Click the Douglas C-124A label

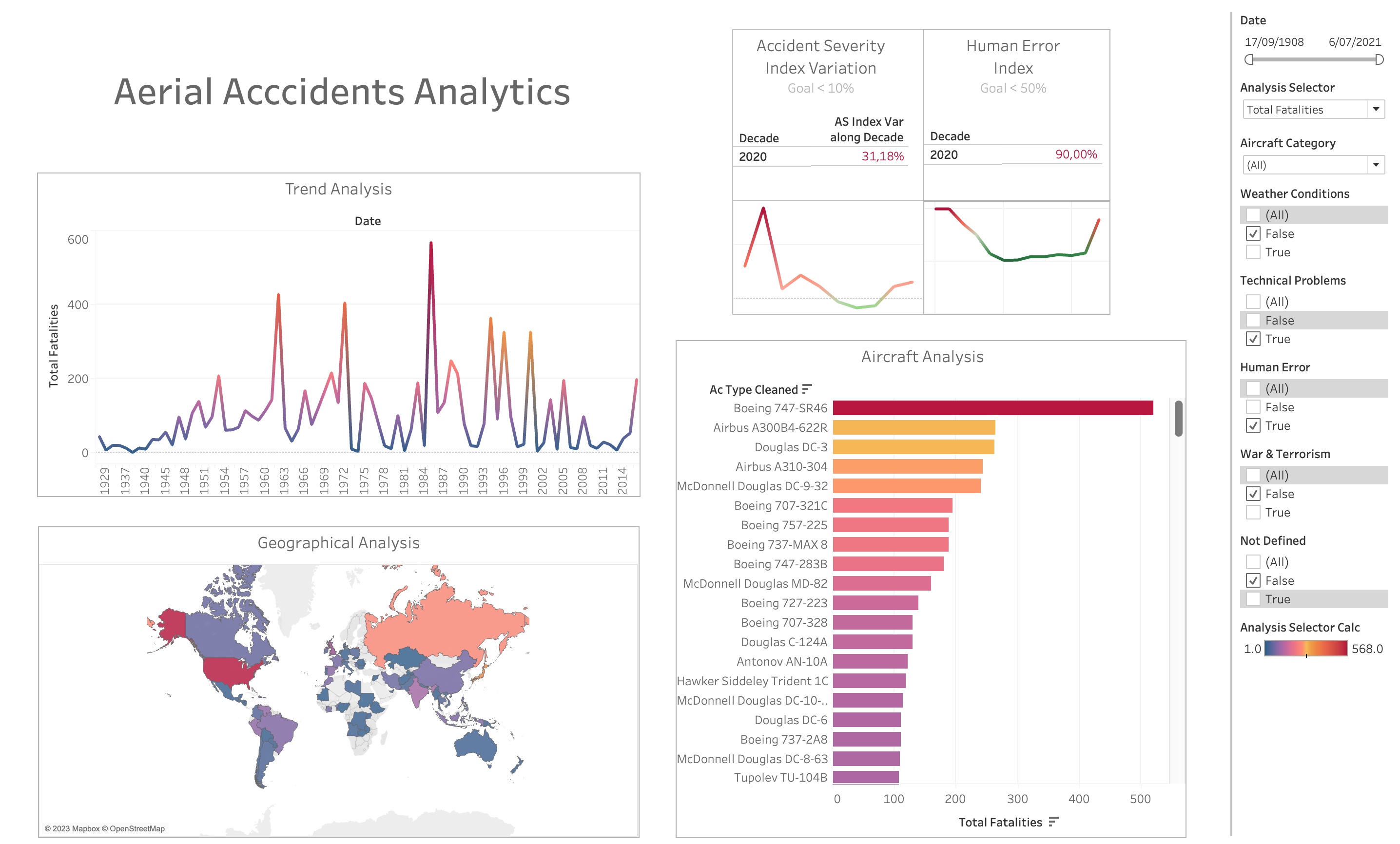(x=783, y=642)
